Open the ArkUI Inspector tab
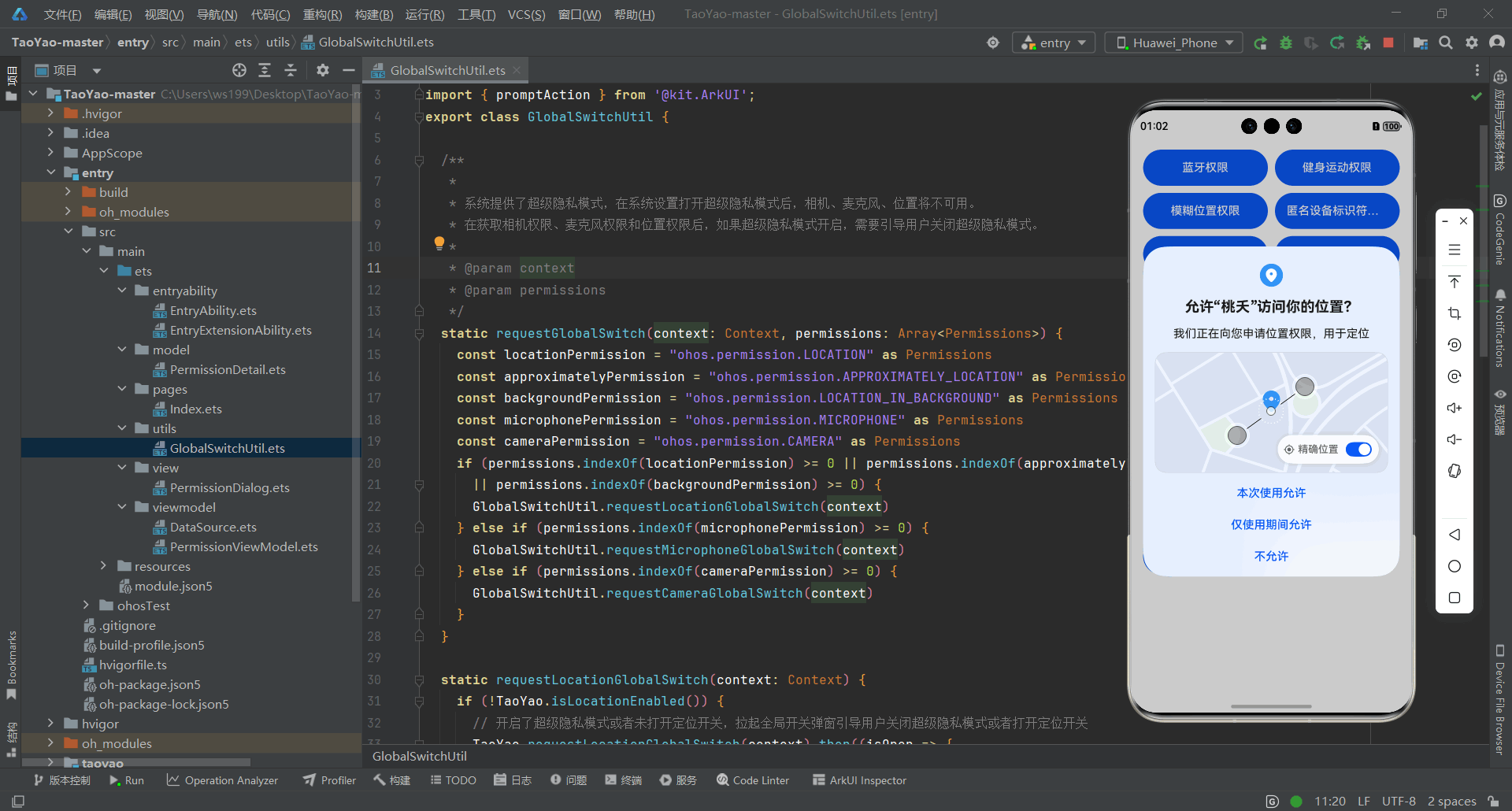1512x811 pixels. pyautogui.click(x=860, y=780)
